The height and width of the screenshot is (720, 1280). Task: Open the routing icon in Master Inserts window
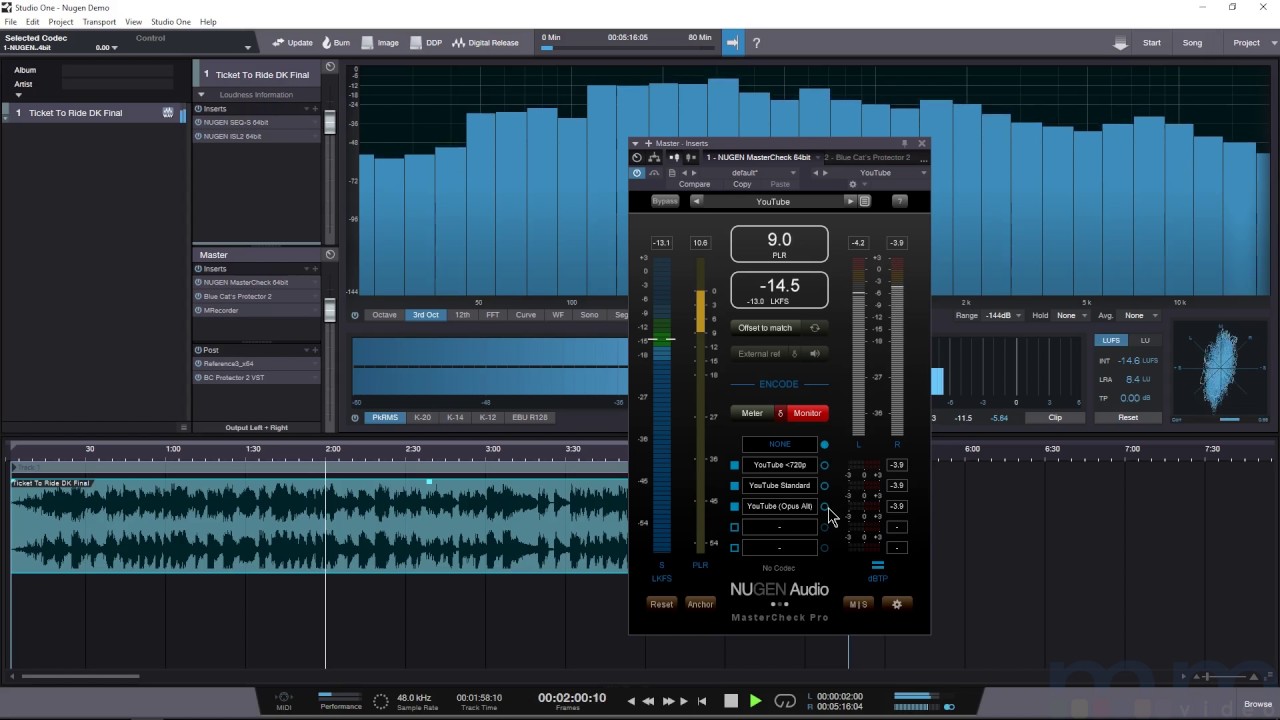pyautogui.click(x=654, y=157)
